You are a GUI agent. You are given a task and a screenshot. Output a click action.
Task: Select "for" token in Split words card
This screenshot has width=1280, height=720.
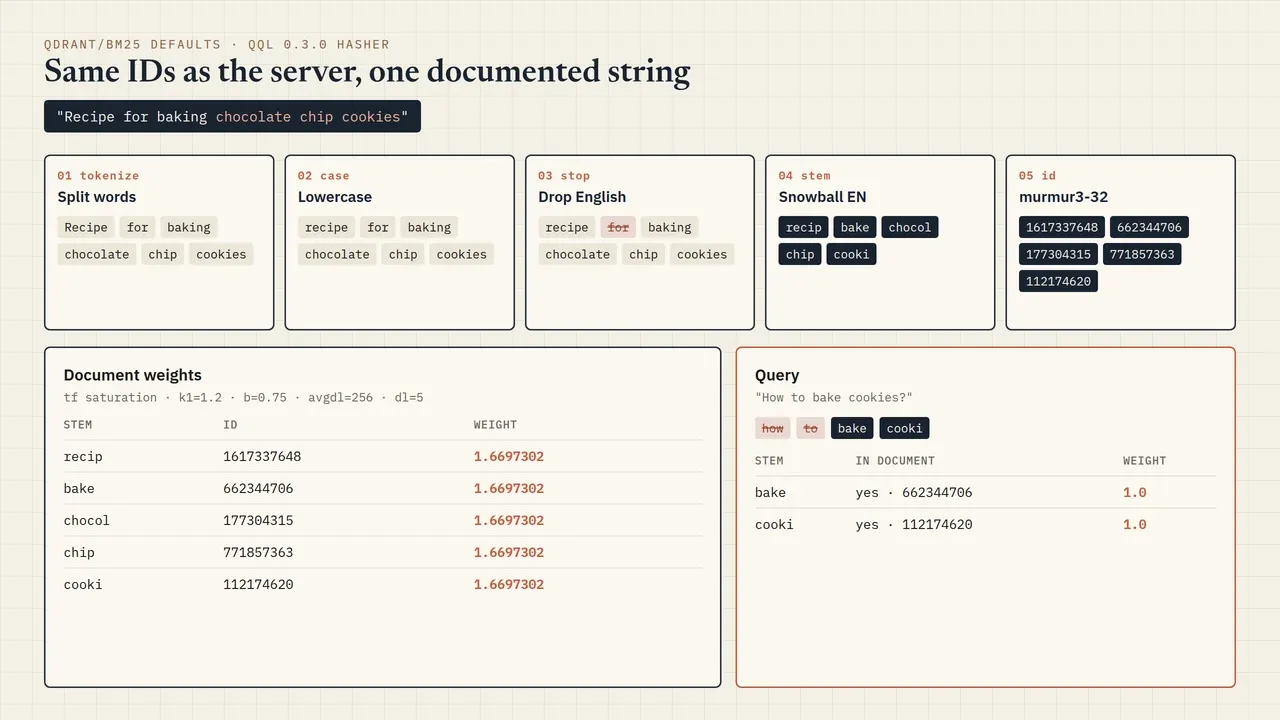click(138, 227)
